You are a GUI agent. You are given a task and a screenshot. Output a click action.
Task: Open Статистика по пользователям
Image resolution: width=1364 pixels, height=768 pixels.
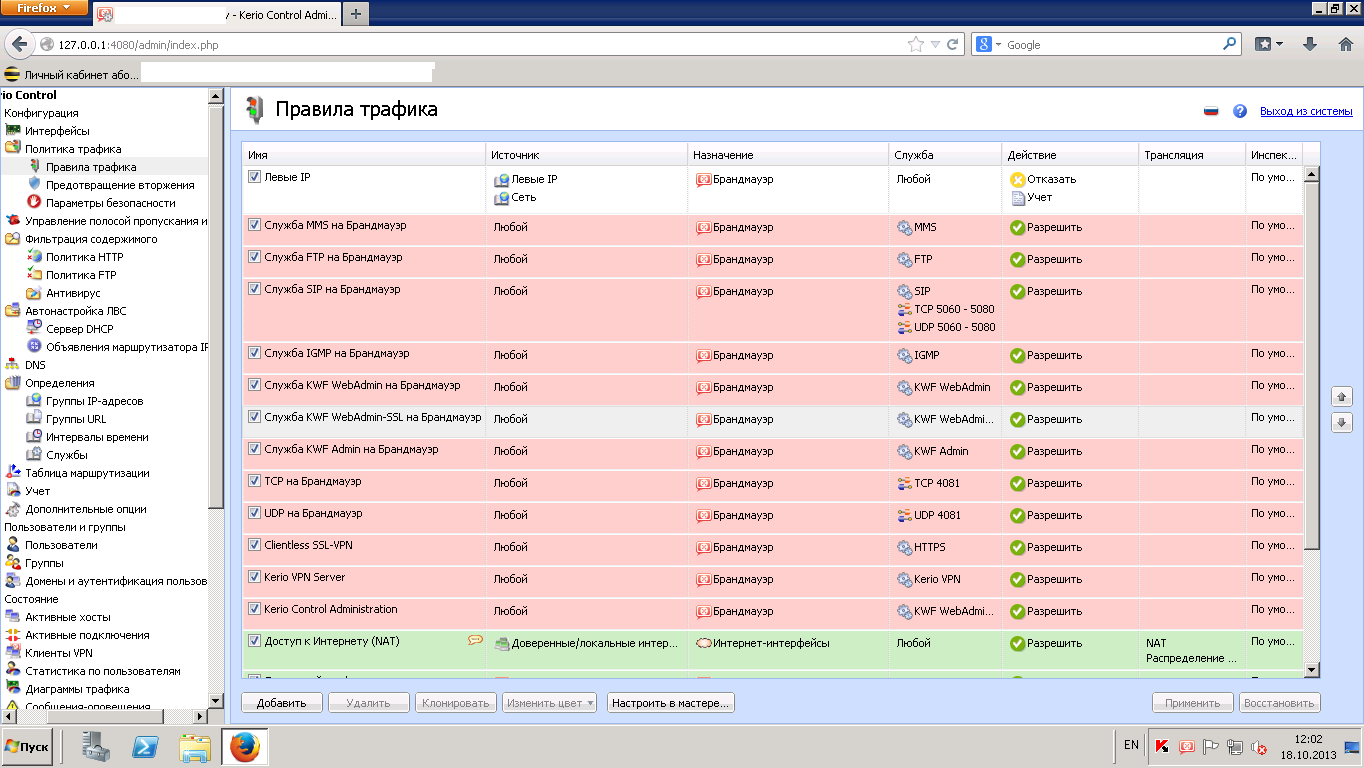click(103, 671)
